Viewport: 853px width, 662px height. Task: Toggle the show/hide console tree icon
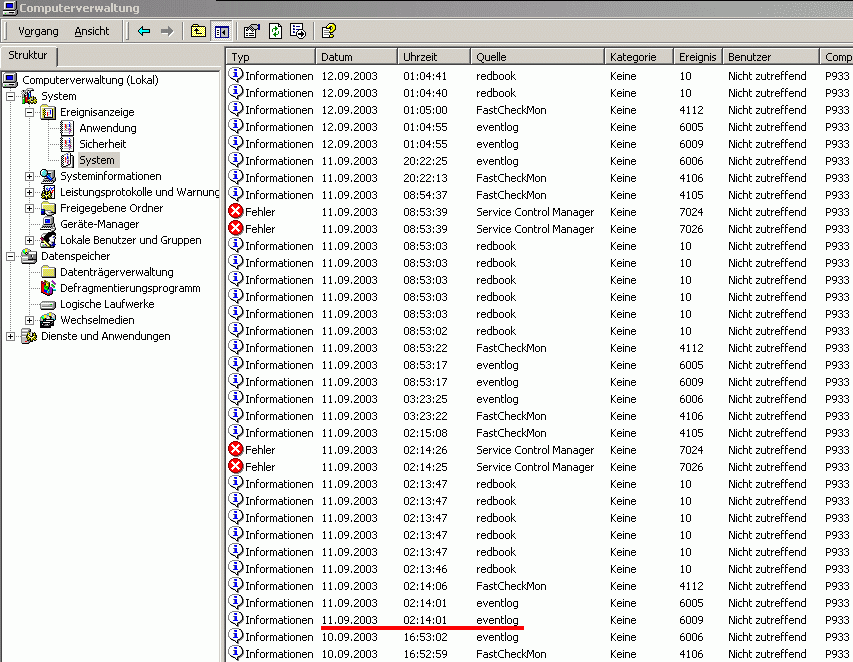tap(222, 32)
